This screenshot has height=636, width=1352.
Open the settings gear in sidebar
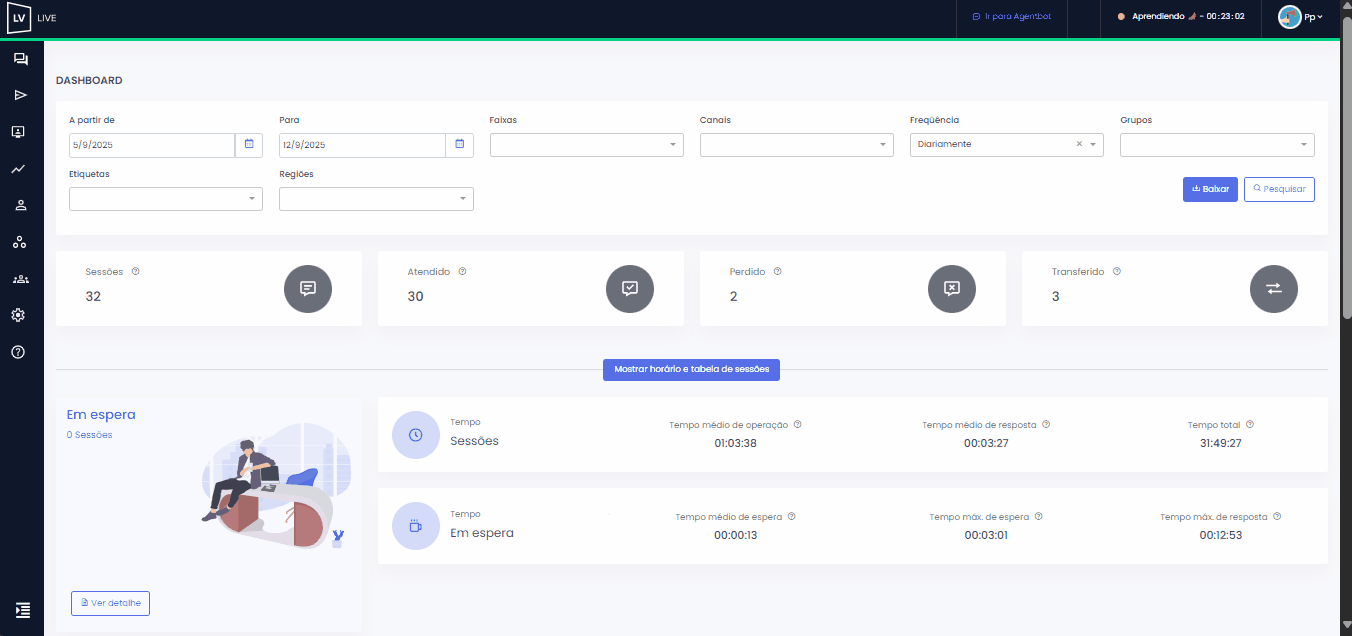(18, 315)
